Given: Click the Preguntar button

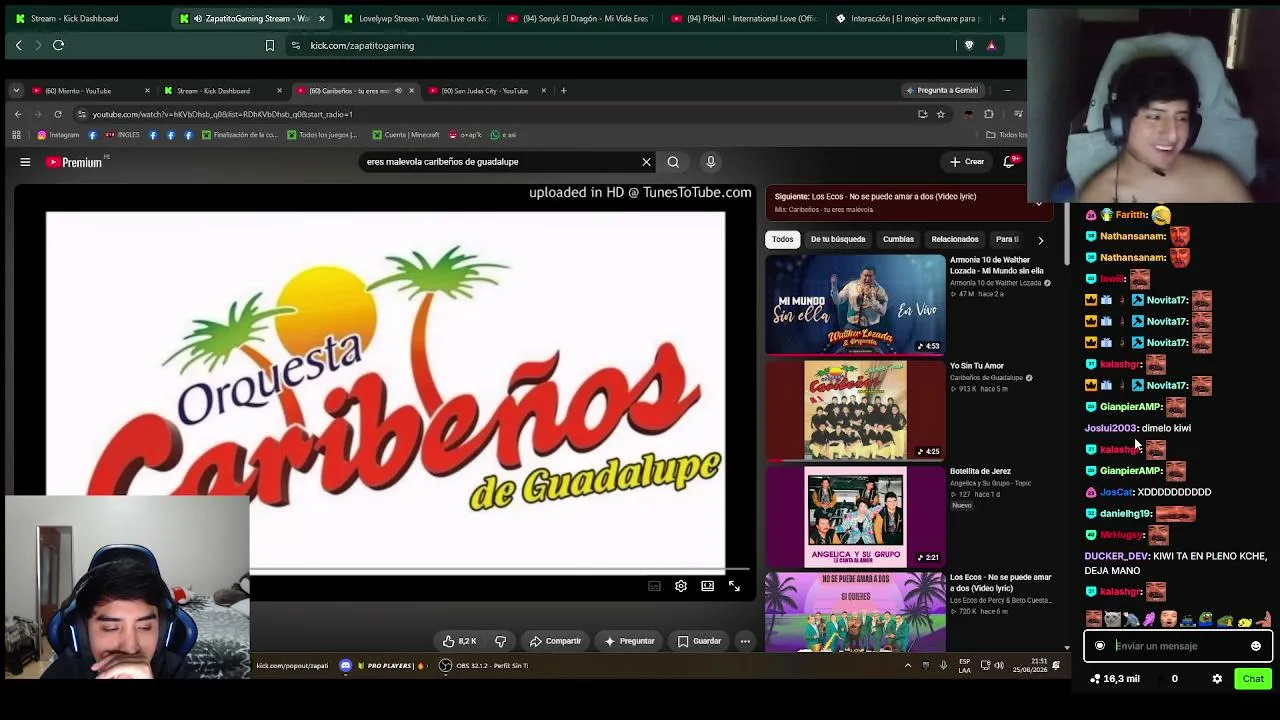Looking at the screenshot, I should tap(628, 641).
